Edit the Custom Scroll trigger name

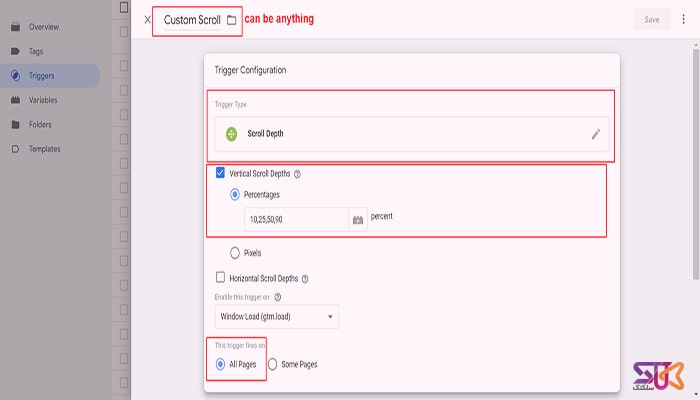192,20
